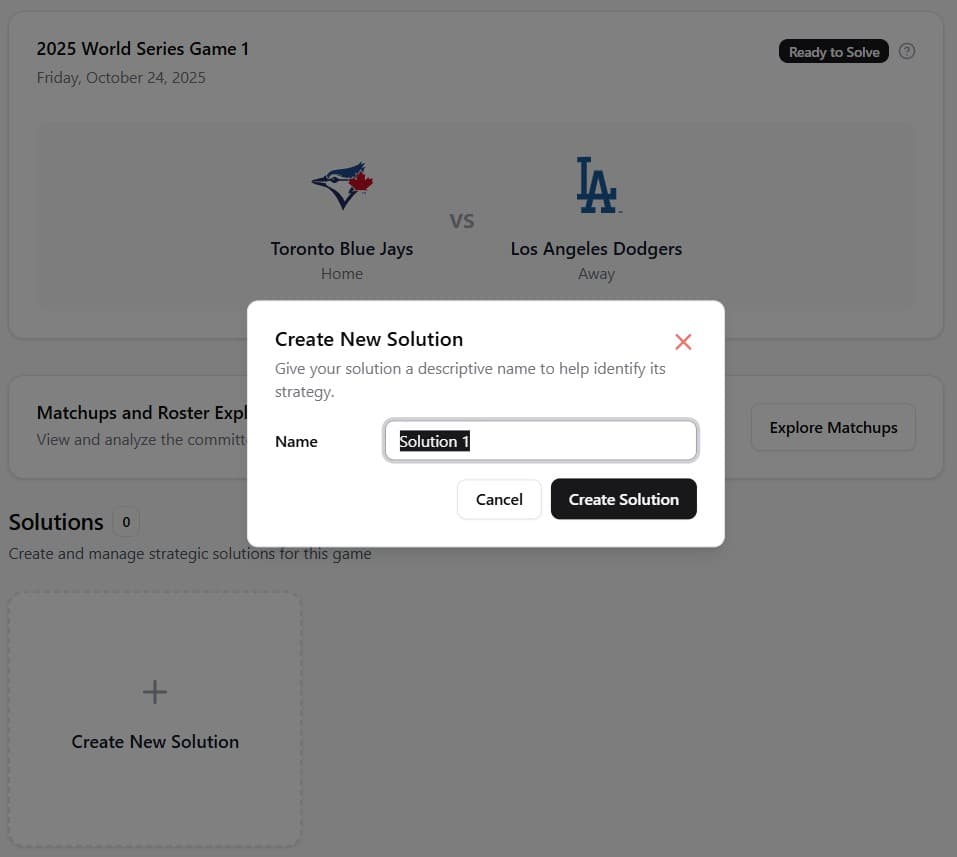Click the Solutions section heading
This screenshot has height=857, width=957.
[56, 522]
